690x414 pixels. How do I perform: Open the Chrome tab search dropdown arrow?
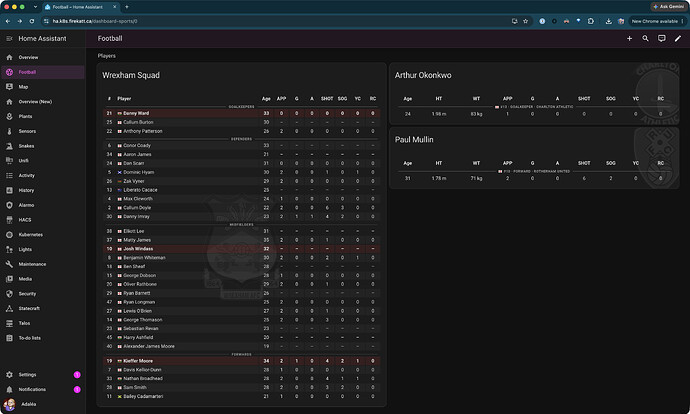tap(35, 7)
